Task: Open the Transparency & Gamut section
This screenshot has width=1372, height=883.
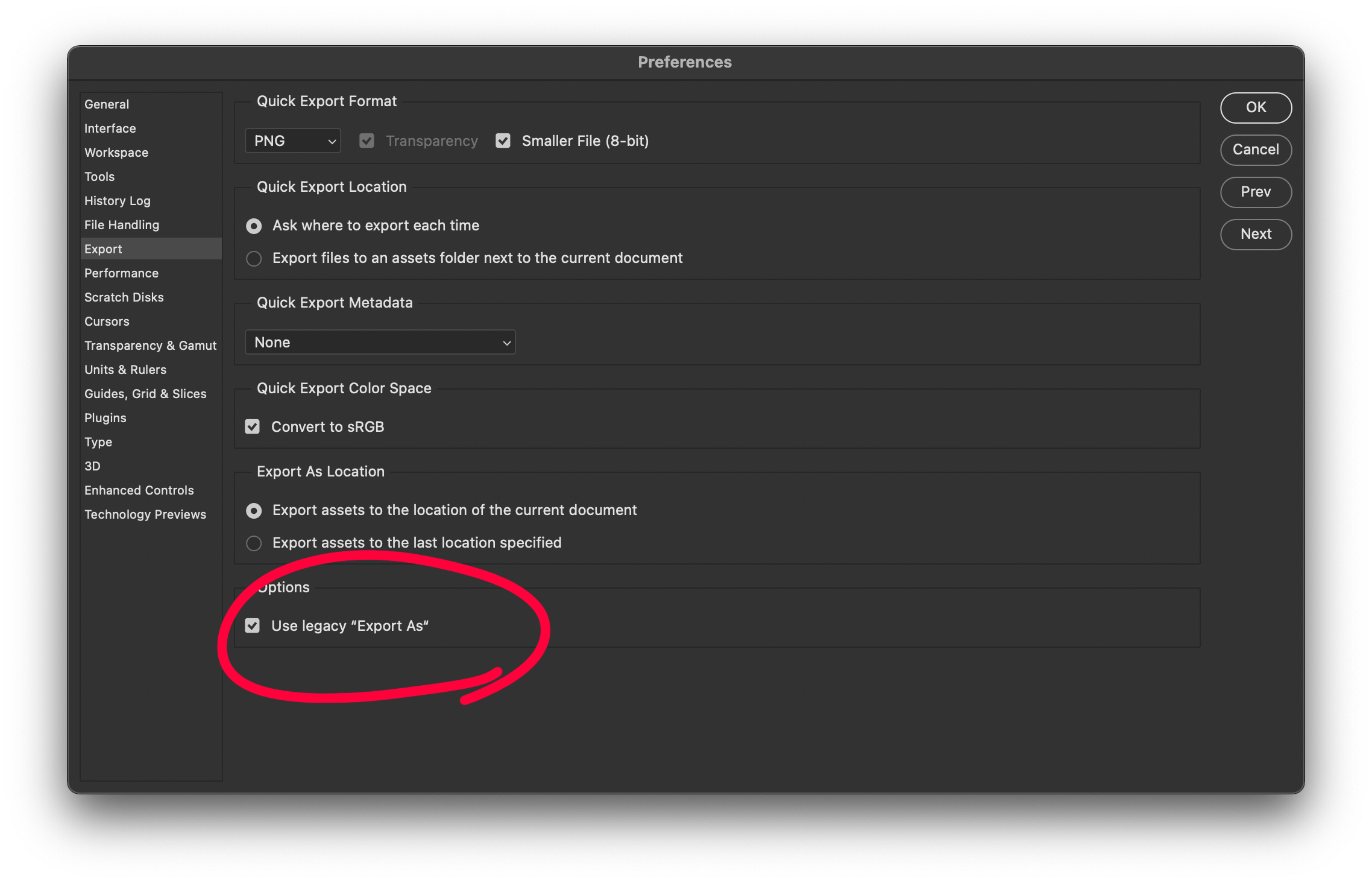Action: [150, 345]
